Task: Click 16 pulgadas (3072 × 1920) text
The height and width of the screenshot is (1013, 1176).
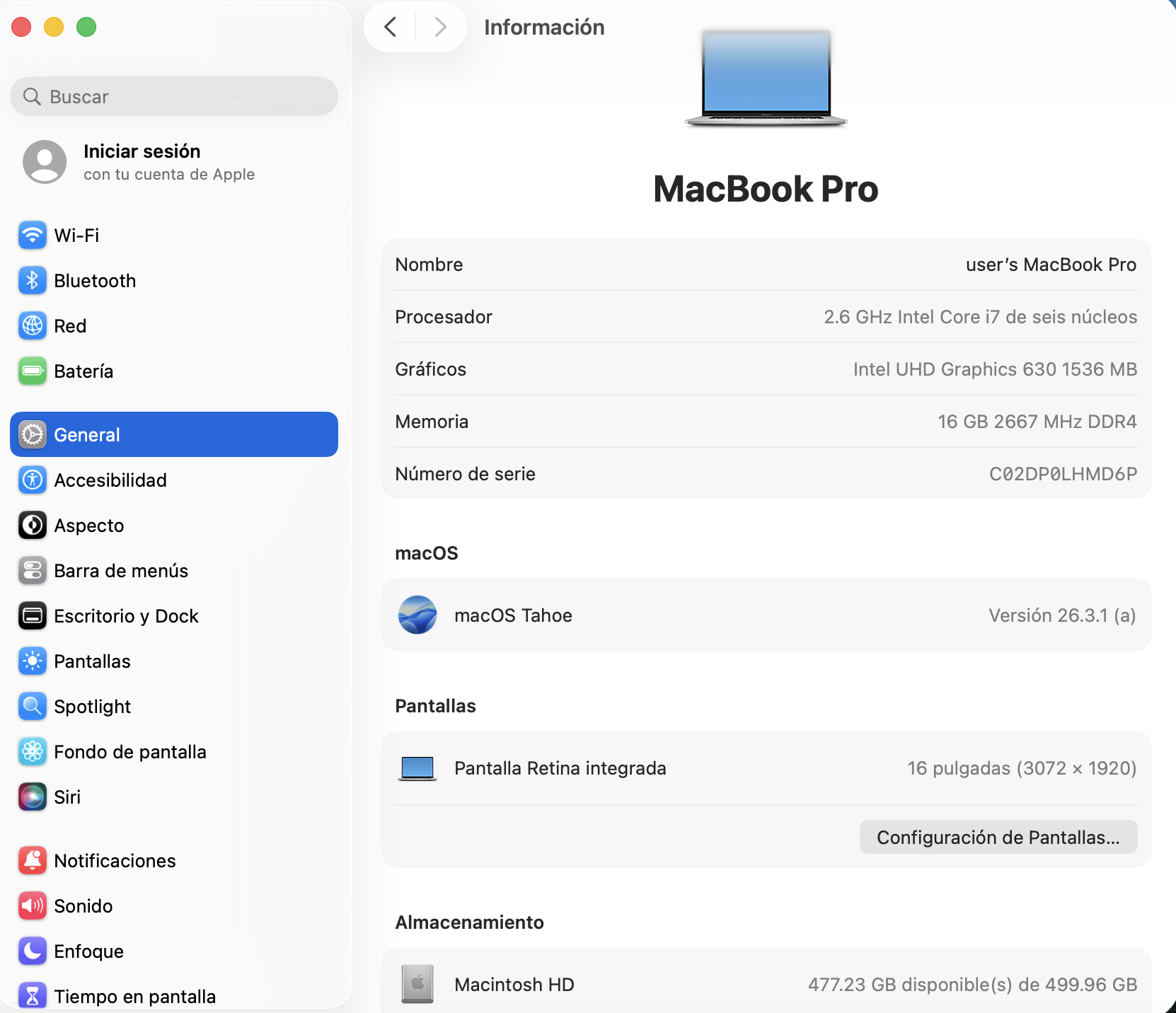Action: (x=1022, y=768)
